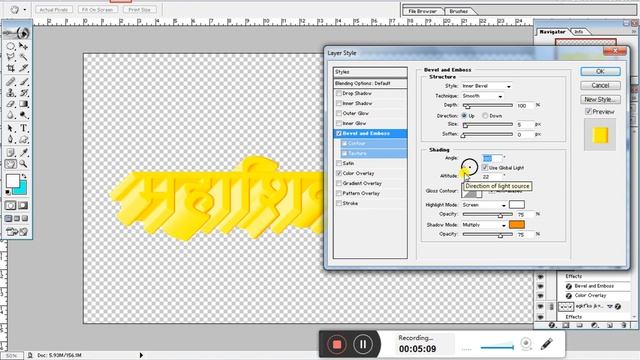Select the Slice tool

tap(23, 68)
